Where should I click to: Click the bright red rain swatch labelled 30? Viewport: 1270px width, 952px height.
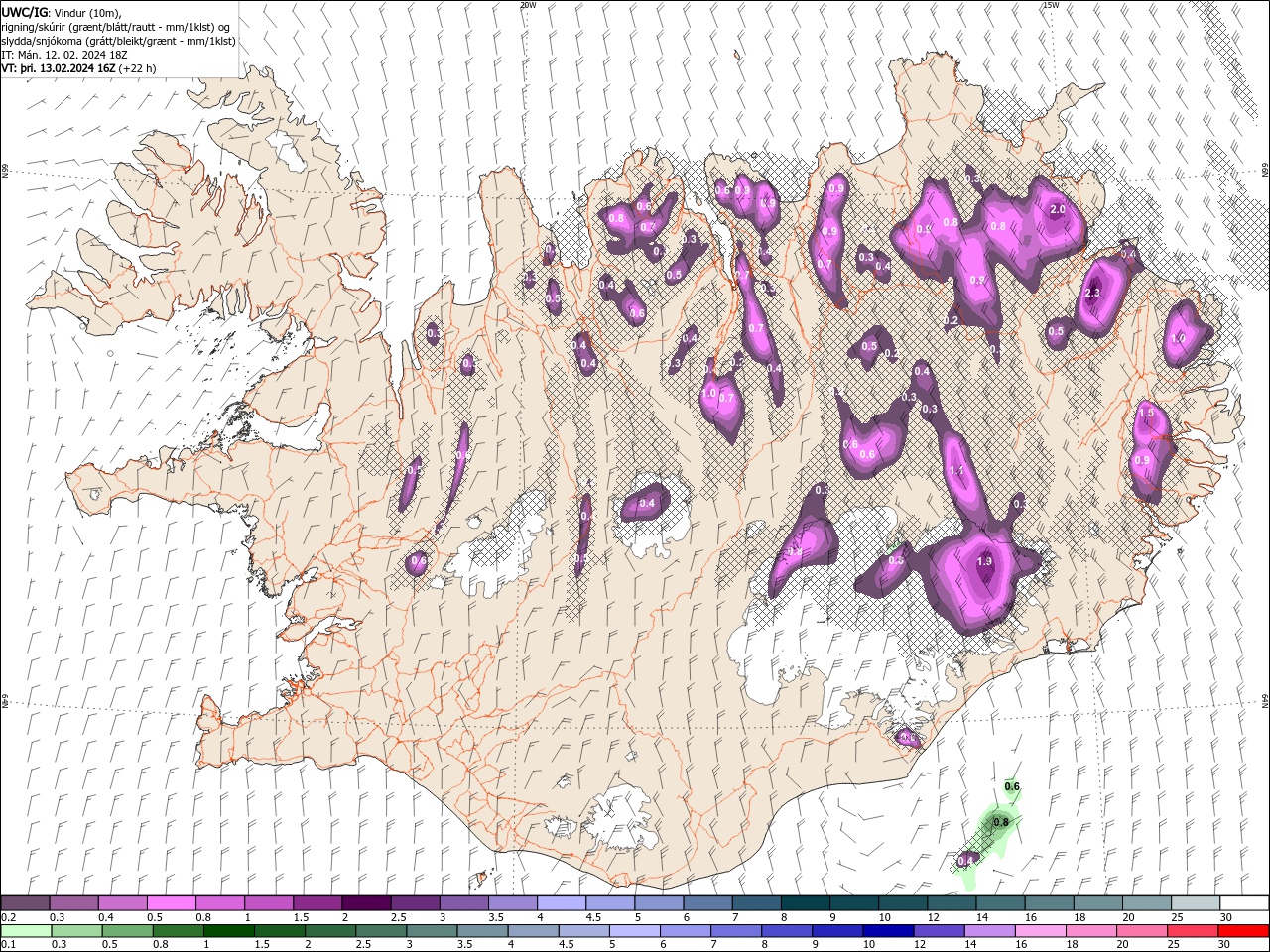click(x=1244, y=931)
